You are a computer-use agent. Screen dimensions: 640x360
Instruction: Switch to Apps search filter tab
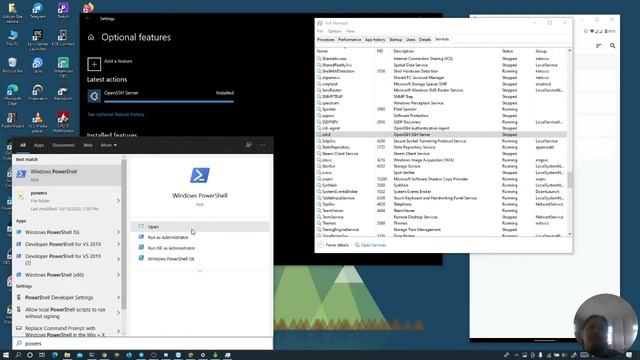tap(39, 145)
